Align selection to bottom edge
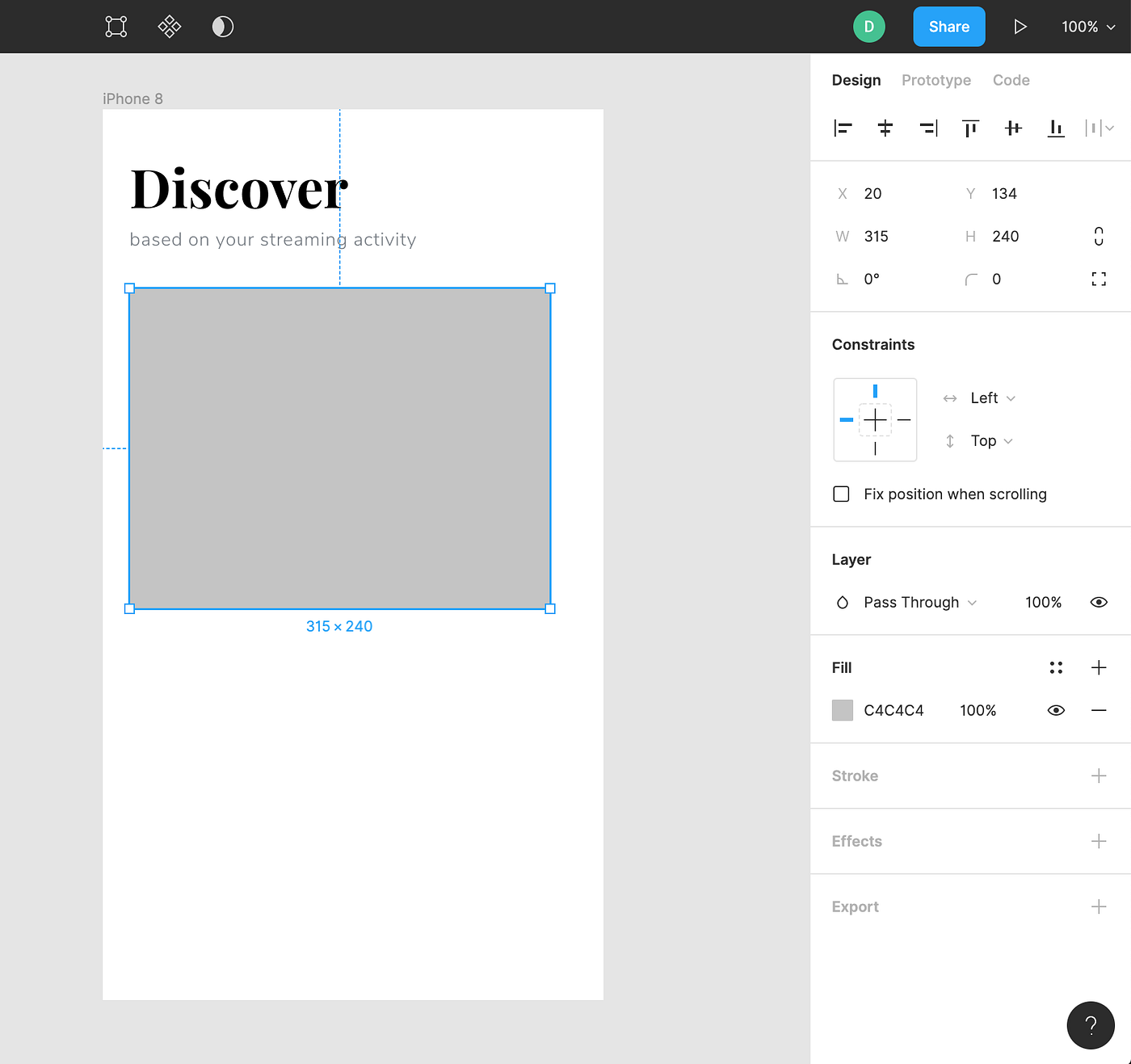Screen dimensions: 1131x1064 tap(1056, 128)
